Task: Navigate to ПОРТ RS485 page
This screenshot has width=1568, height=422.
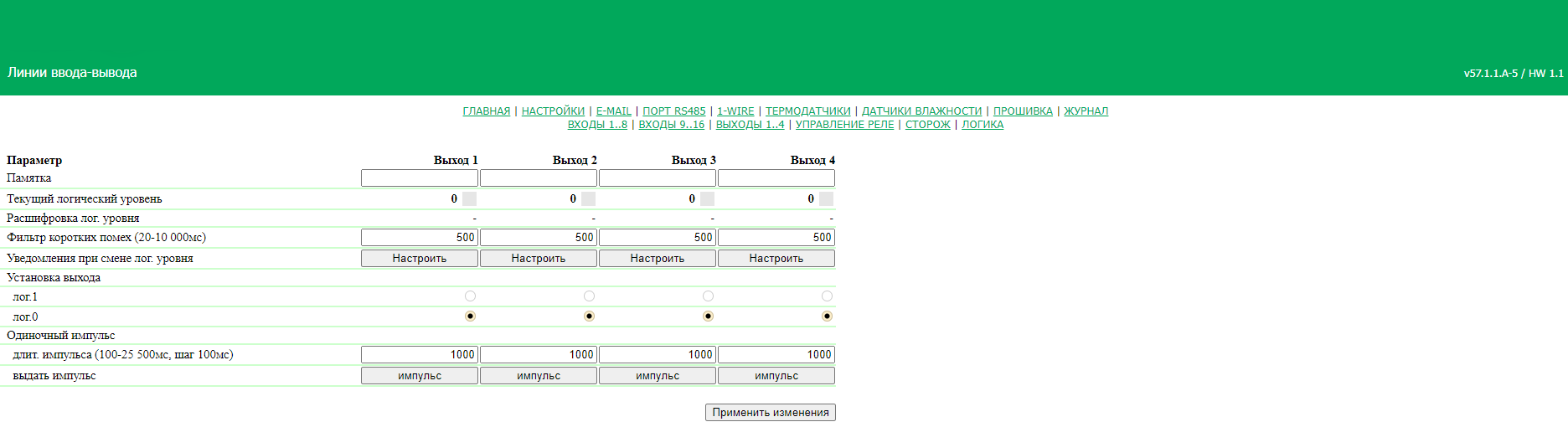Action: 673,111
